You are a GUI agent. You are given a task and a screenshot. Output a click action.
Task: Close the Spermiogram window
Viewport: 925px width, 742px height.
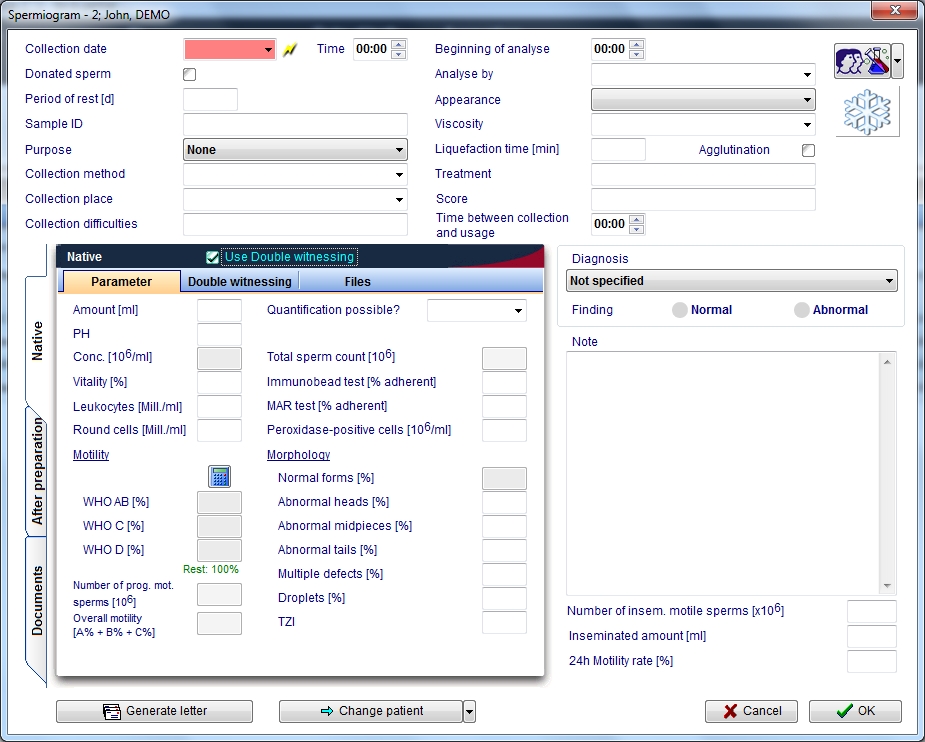[894, 10]
